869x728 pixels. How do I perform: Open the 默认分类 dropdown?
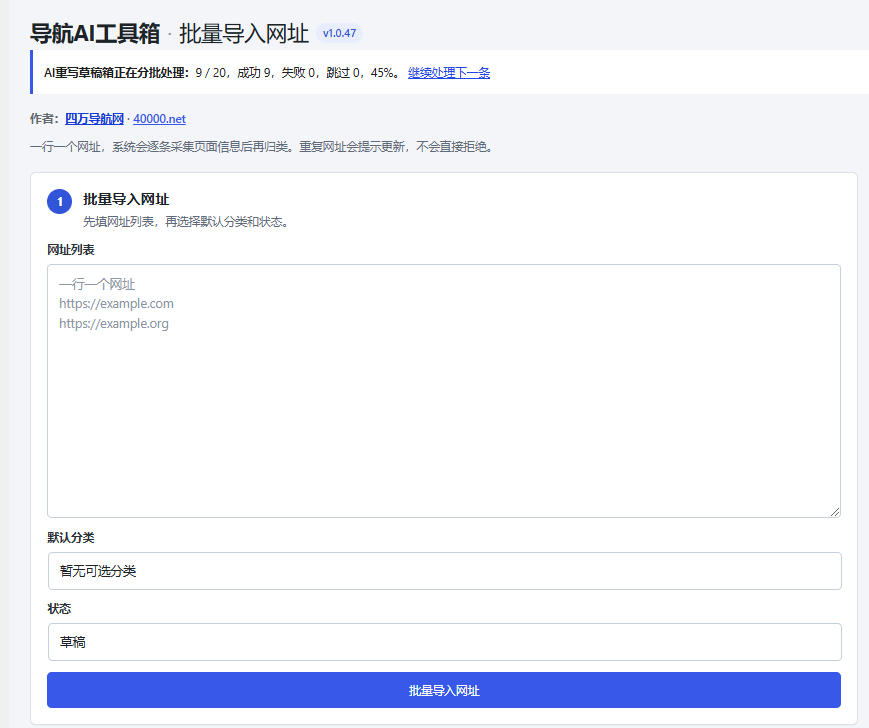[444, 571]
